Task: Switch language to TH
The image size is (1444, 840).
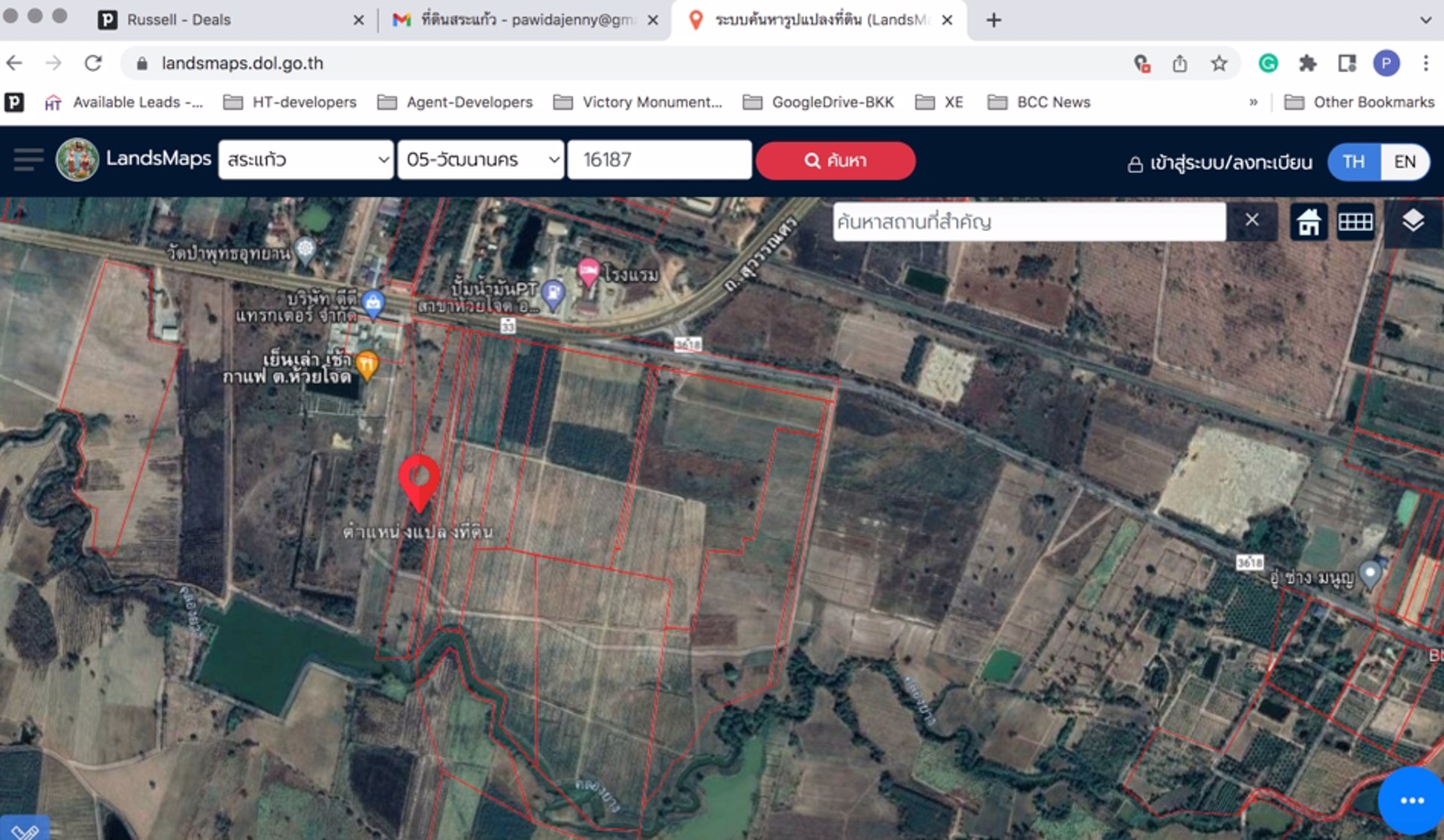Action: click(x=1354, y=161)
